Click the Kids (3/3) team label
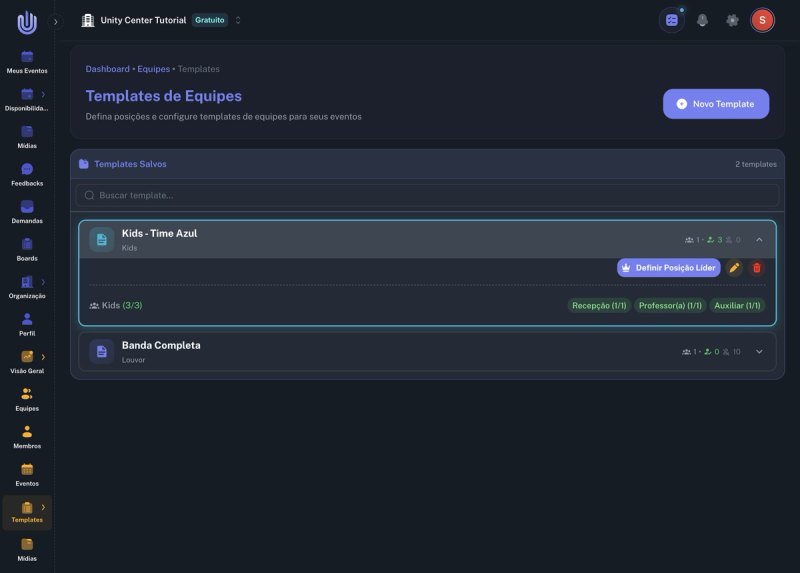 point(116,306)
